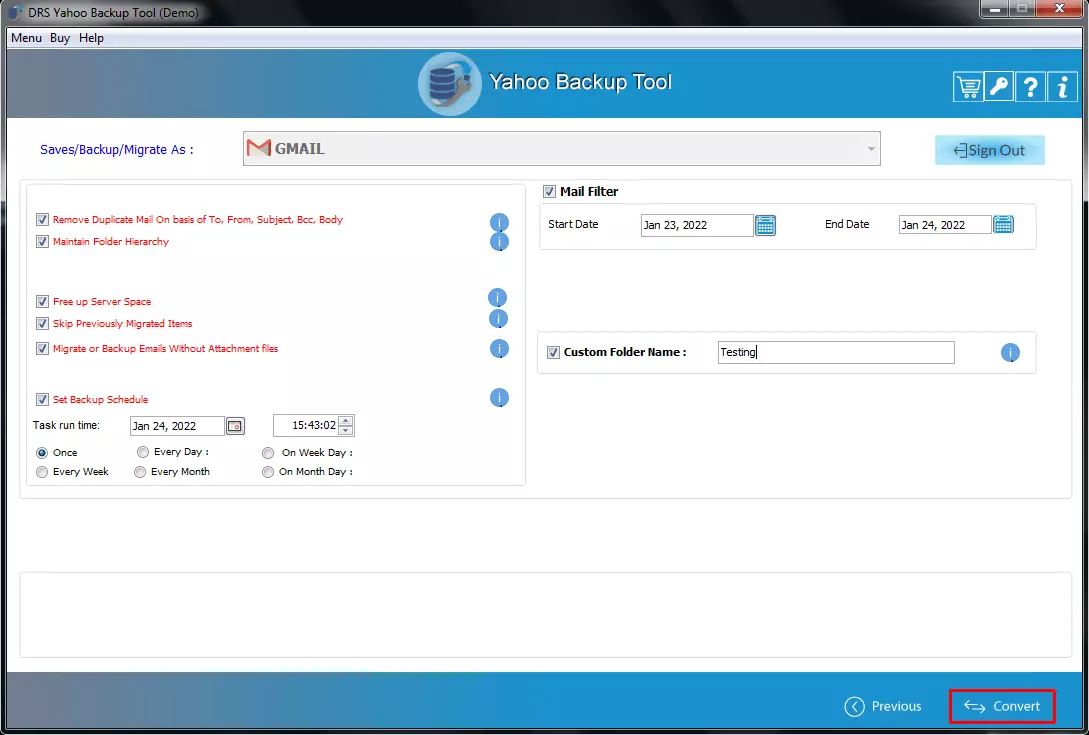Click the key activation icon

click(999, 87)
